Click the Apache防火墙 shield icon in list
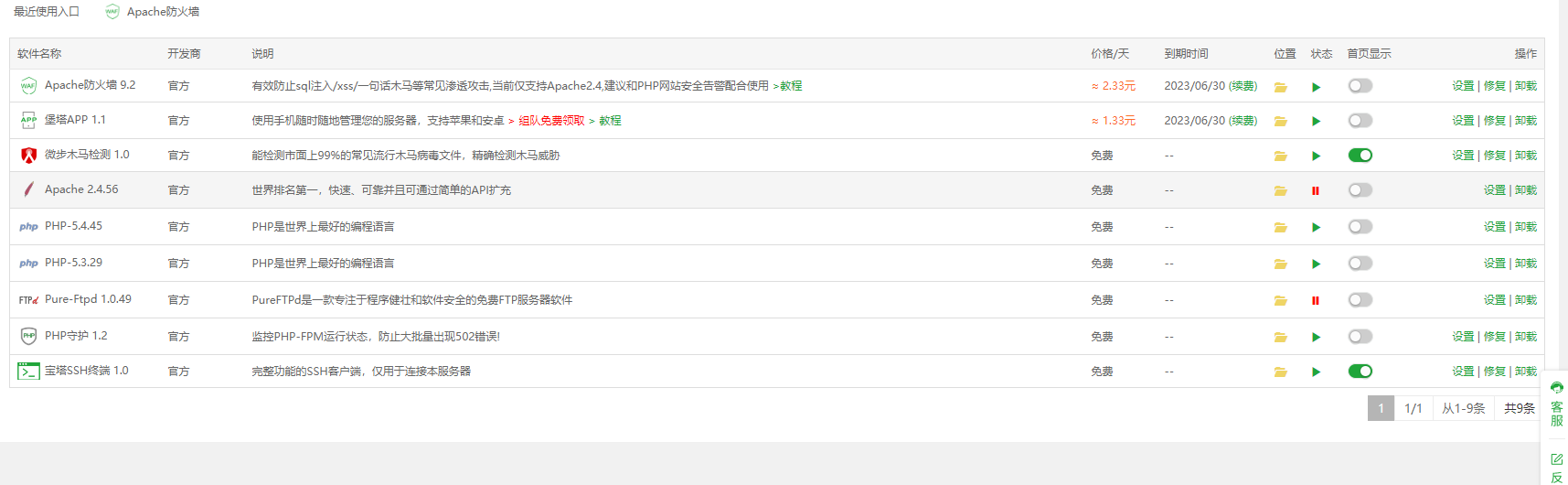The width and height of the screenshot is (1568, 485). click(28, 86)
